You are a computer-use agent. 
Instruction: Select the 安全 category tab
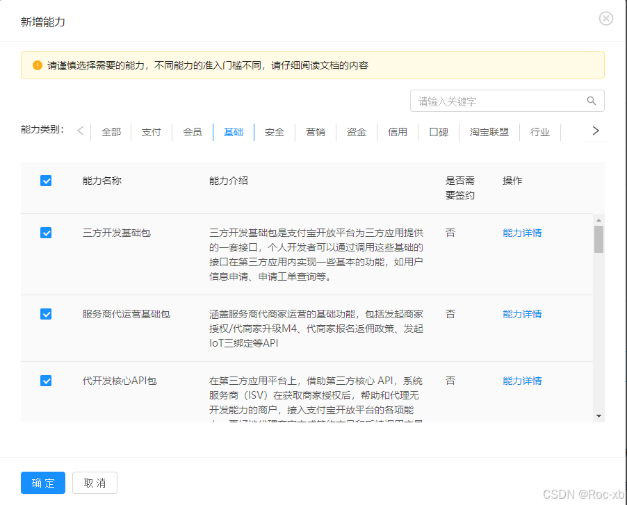coord(274,132)
